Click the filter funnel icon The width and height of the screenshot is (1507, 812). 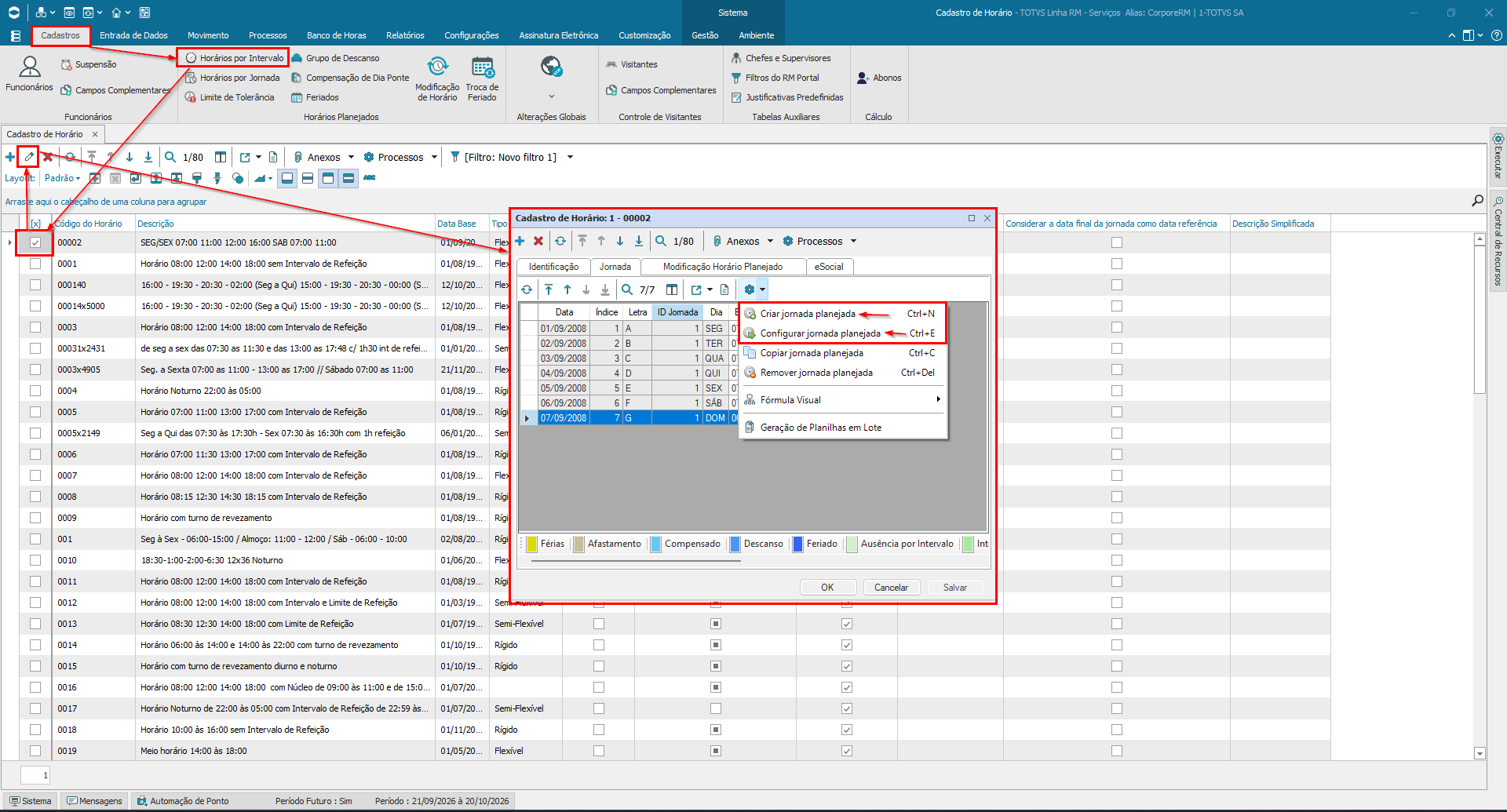tap(454, 157)
